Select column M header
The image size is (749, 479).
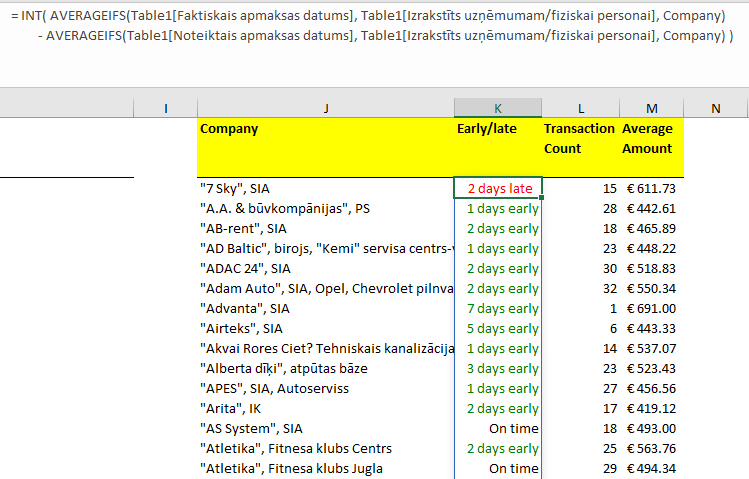pyautogui.click(x=652, y=108)
